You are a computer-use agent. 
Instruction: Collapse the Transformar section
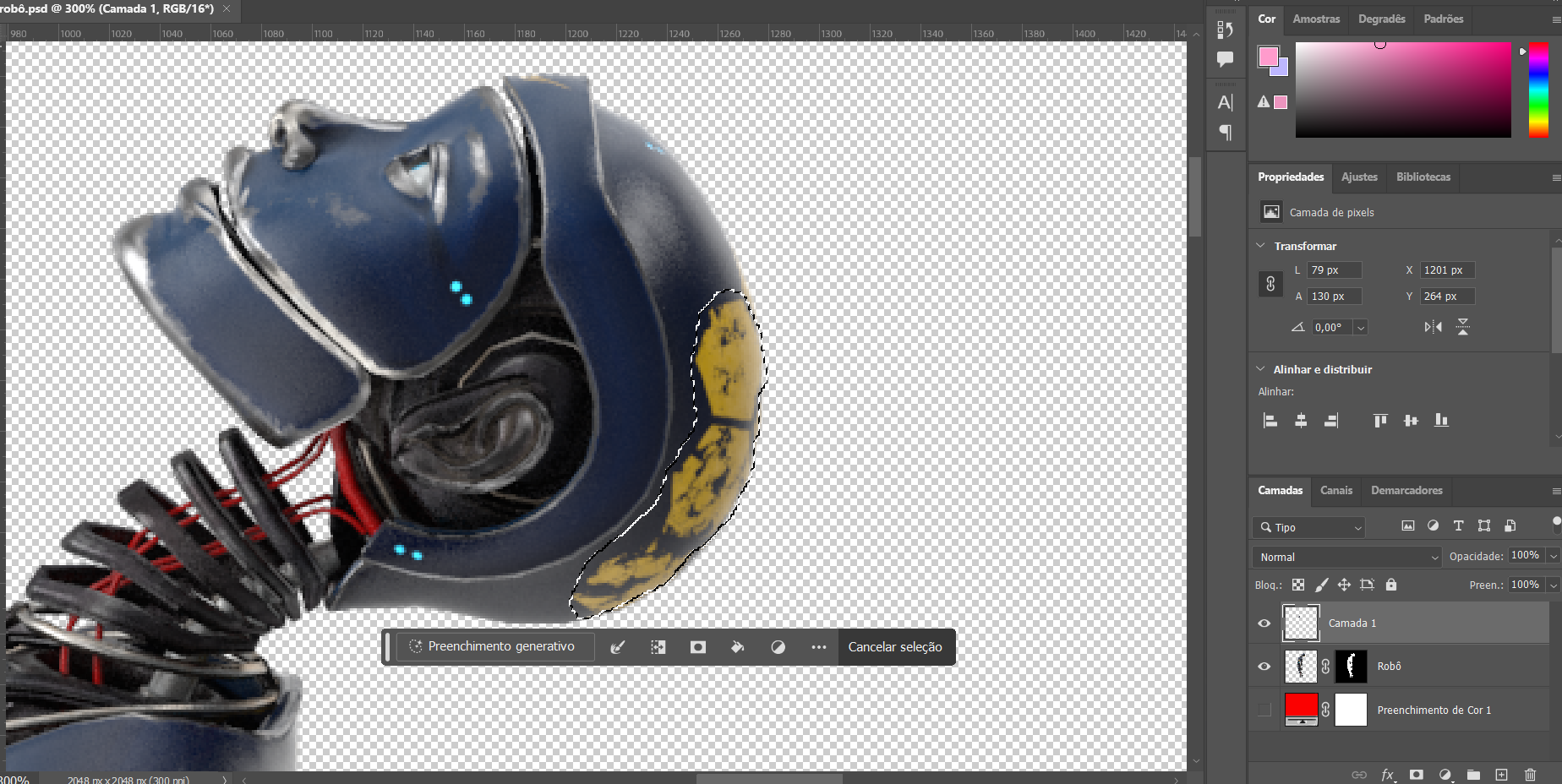pos(1260,246)
